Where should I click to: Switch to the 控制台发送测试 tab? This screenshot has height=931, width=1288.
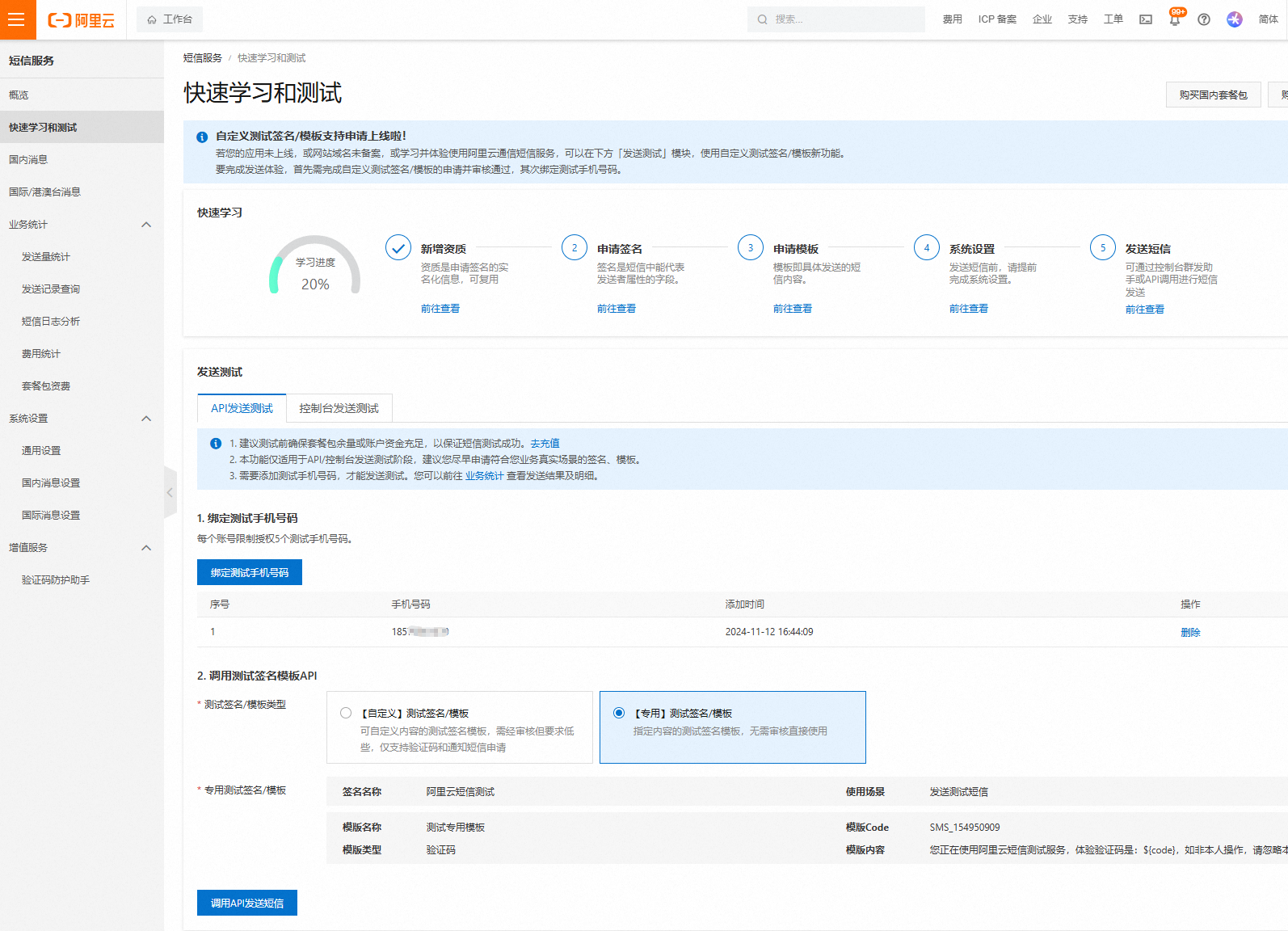339,408
